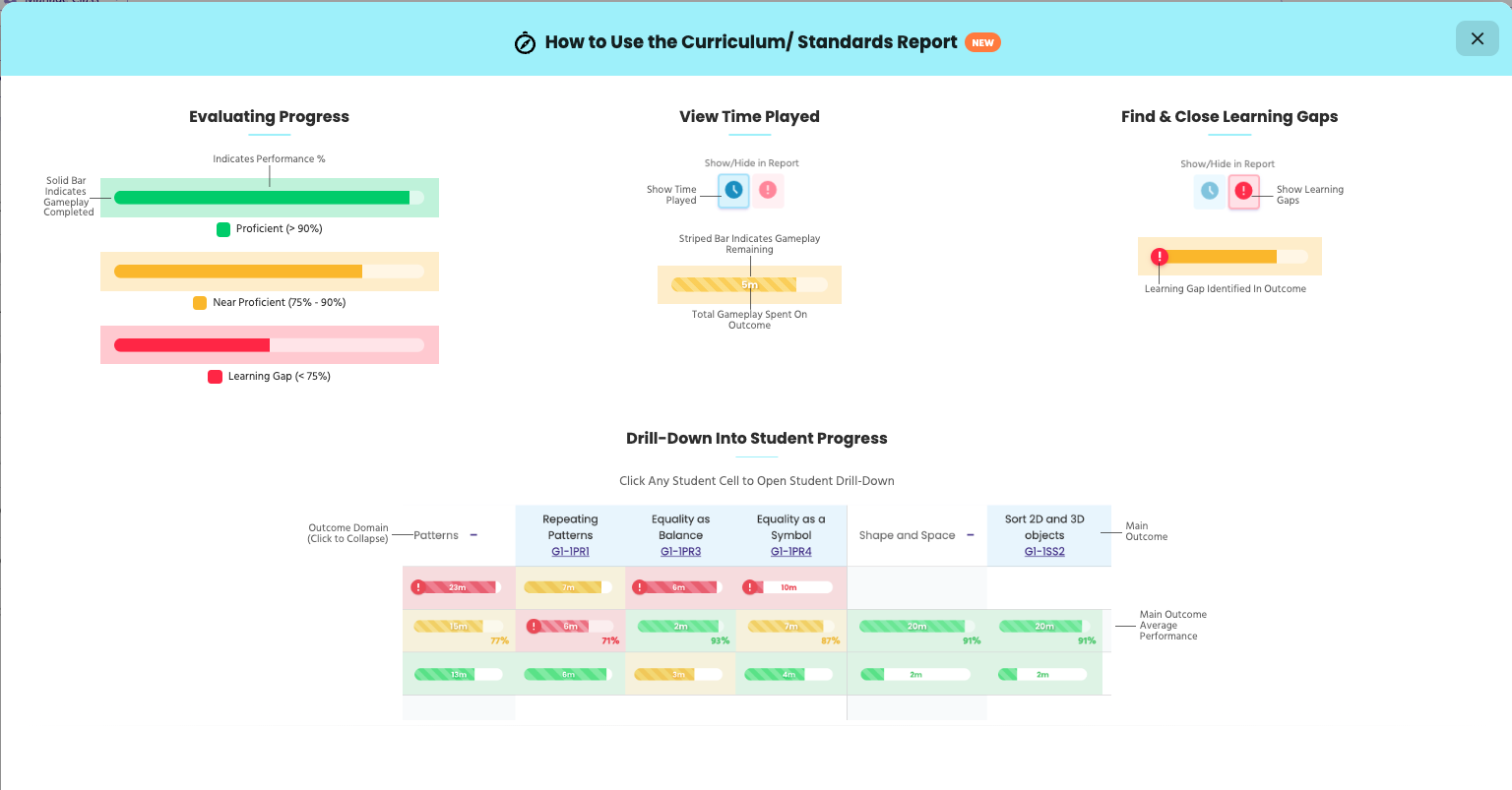Click the red Learning Gap legend swatch

(215, 377)
